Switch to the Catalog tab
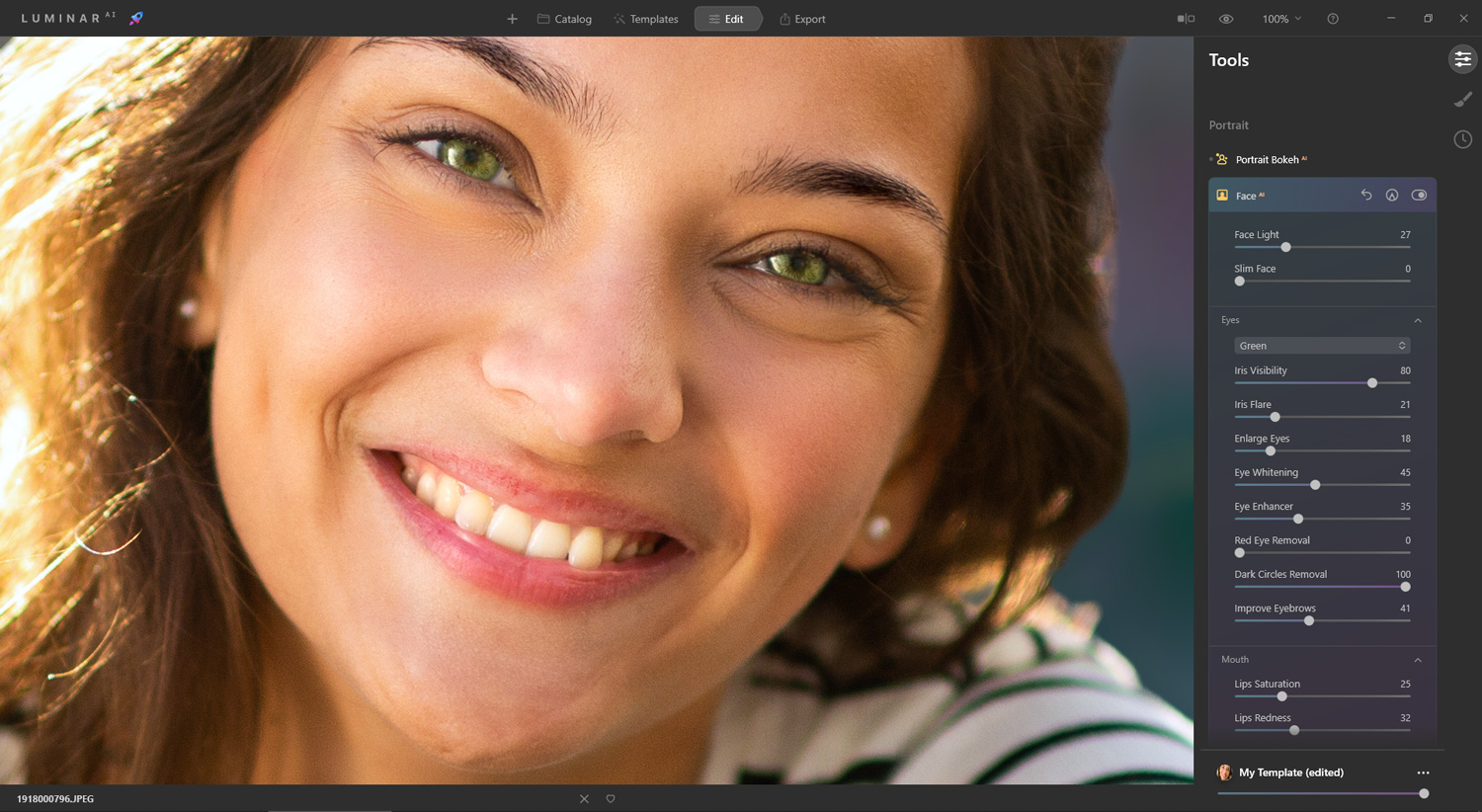This screenshot has width=1482, height=812. [x=564, y=19]
